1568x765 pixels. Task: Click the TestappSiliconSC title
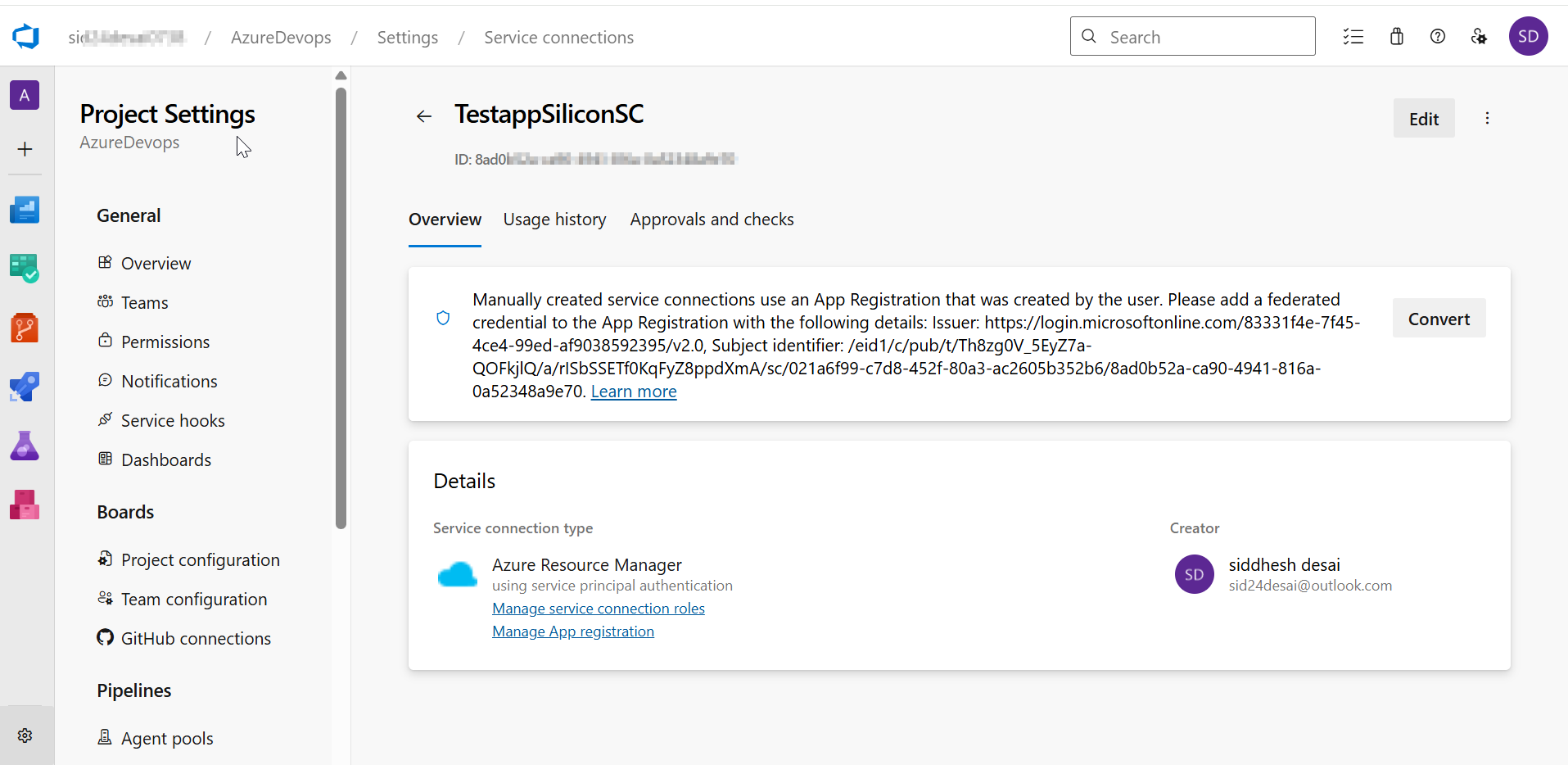coord(549,115)
